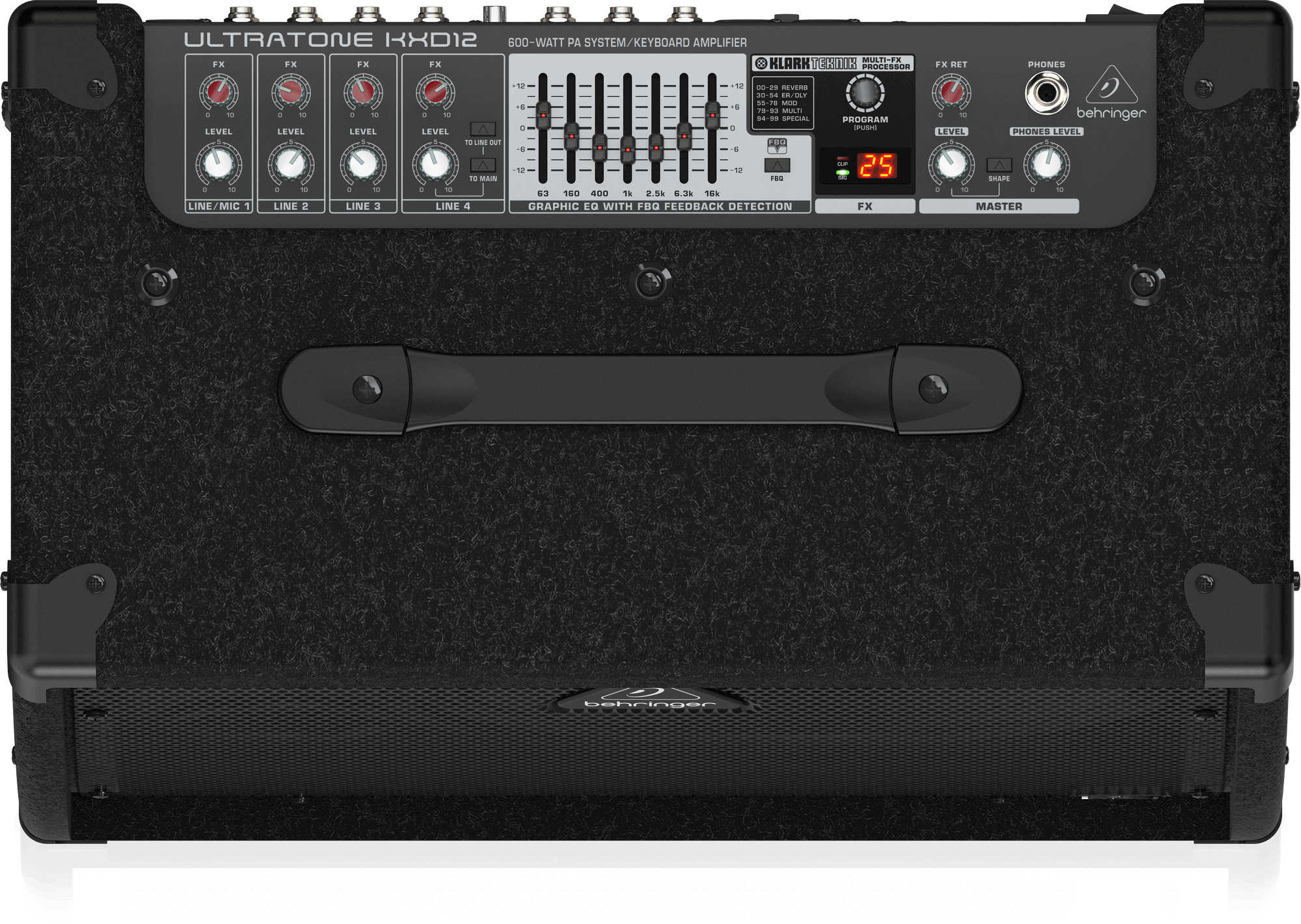Click the GRAPHIC EQ WITH FBQ label

pyautogui.click(x=660, y=206)
